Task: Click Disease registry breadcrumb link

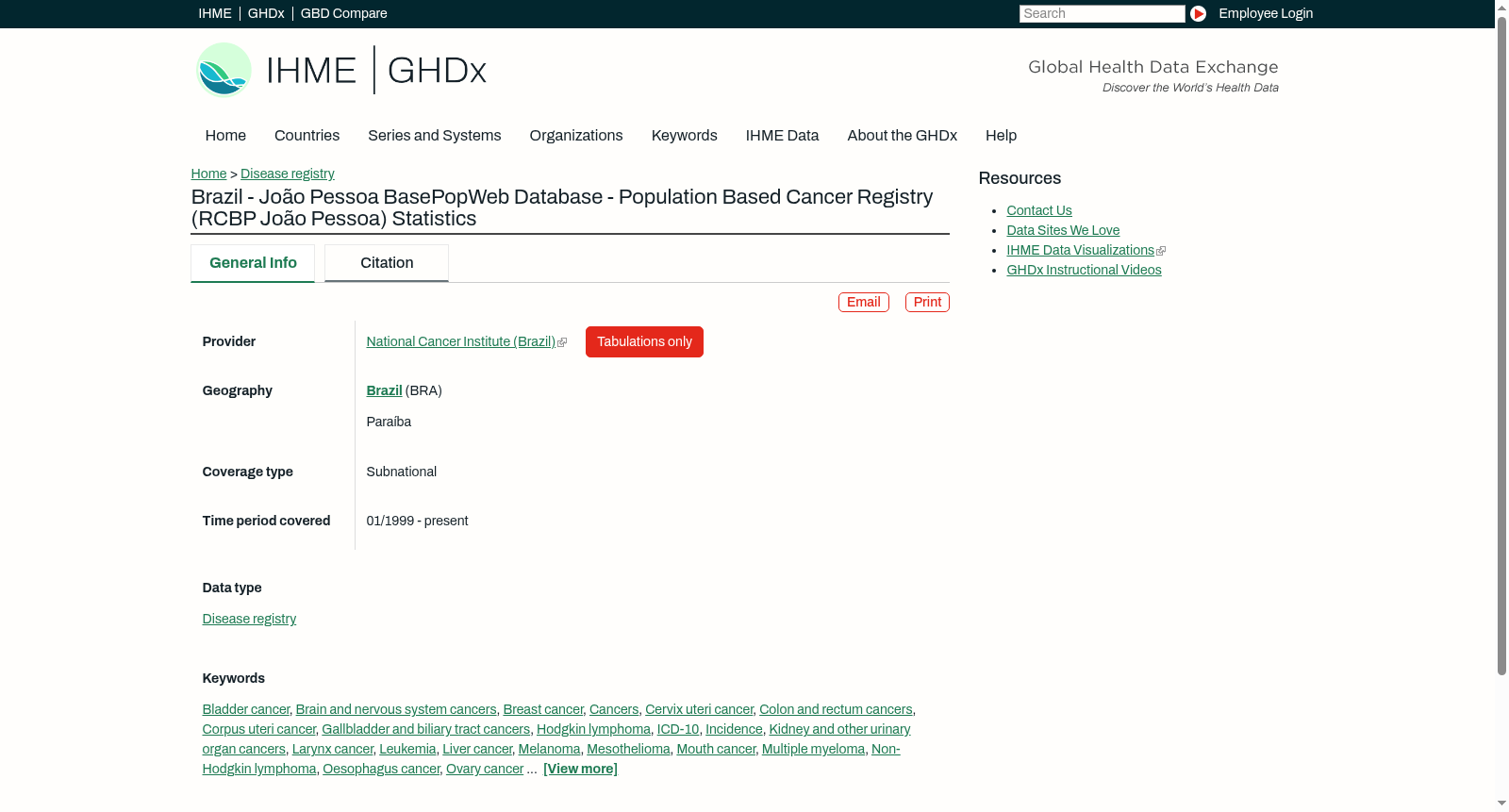Action: point(288,174)
